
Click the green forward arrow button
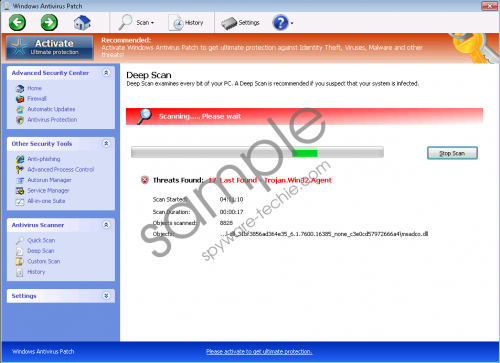click(x=49, y=23)
